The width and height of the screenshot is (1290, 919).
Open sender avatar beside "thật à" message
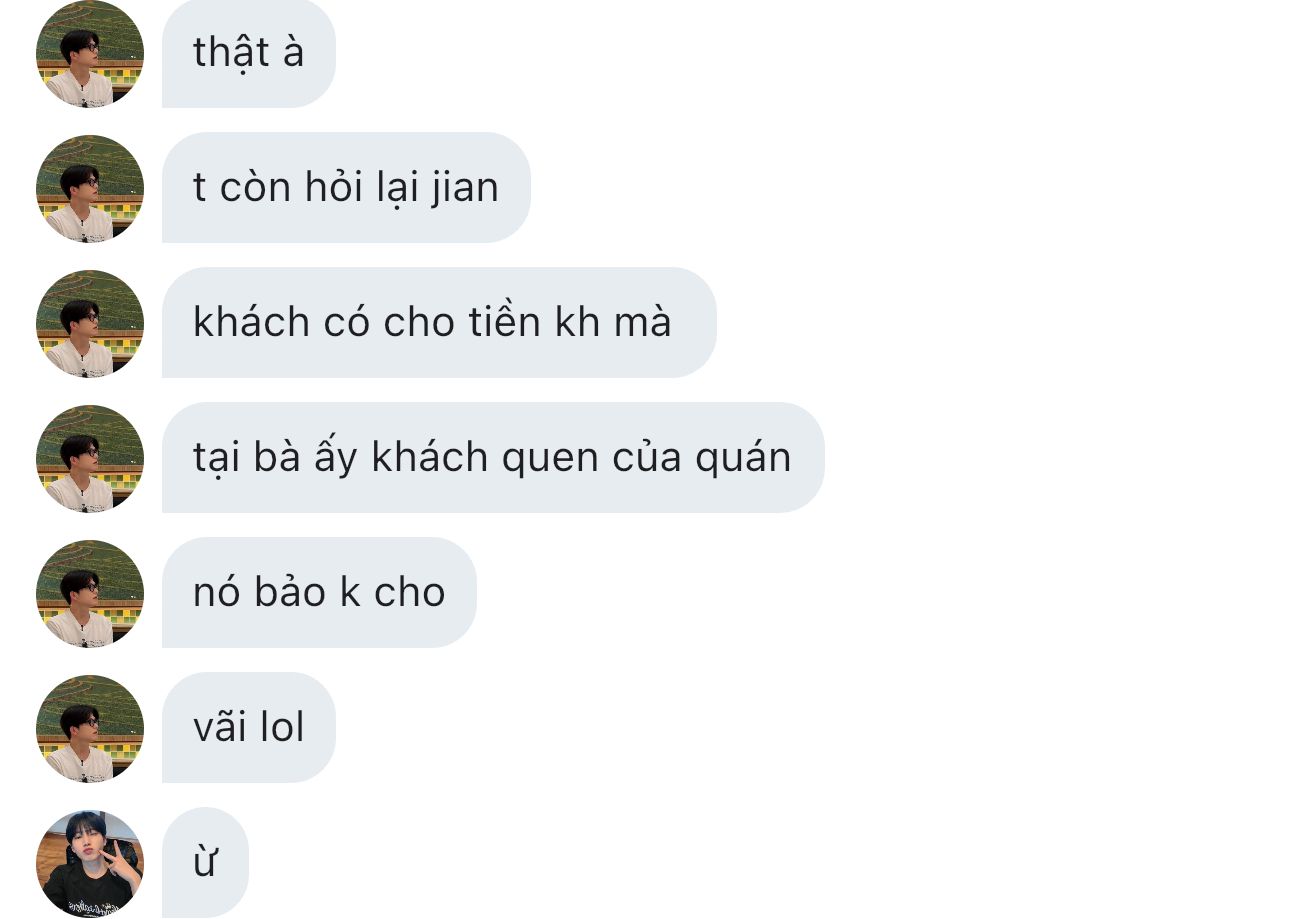pyautogui.click(x=90, y=54)
